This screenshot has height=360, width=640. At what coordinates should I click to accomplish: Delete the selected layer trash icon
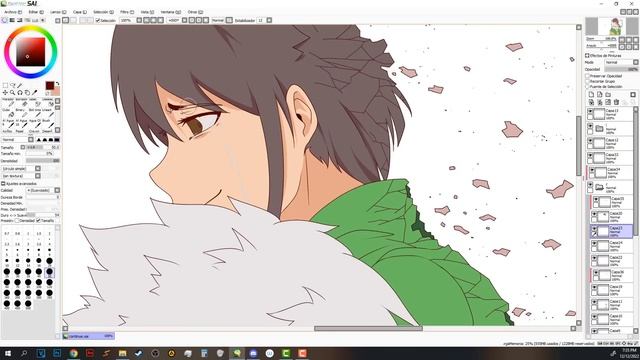coord(616,102)
